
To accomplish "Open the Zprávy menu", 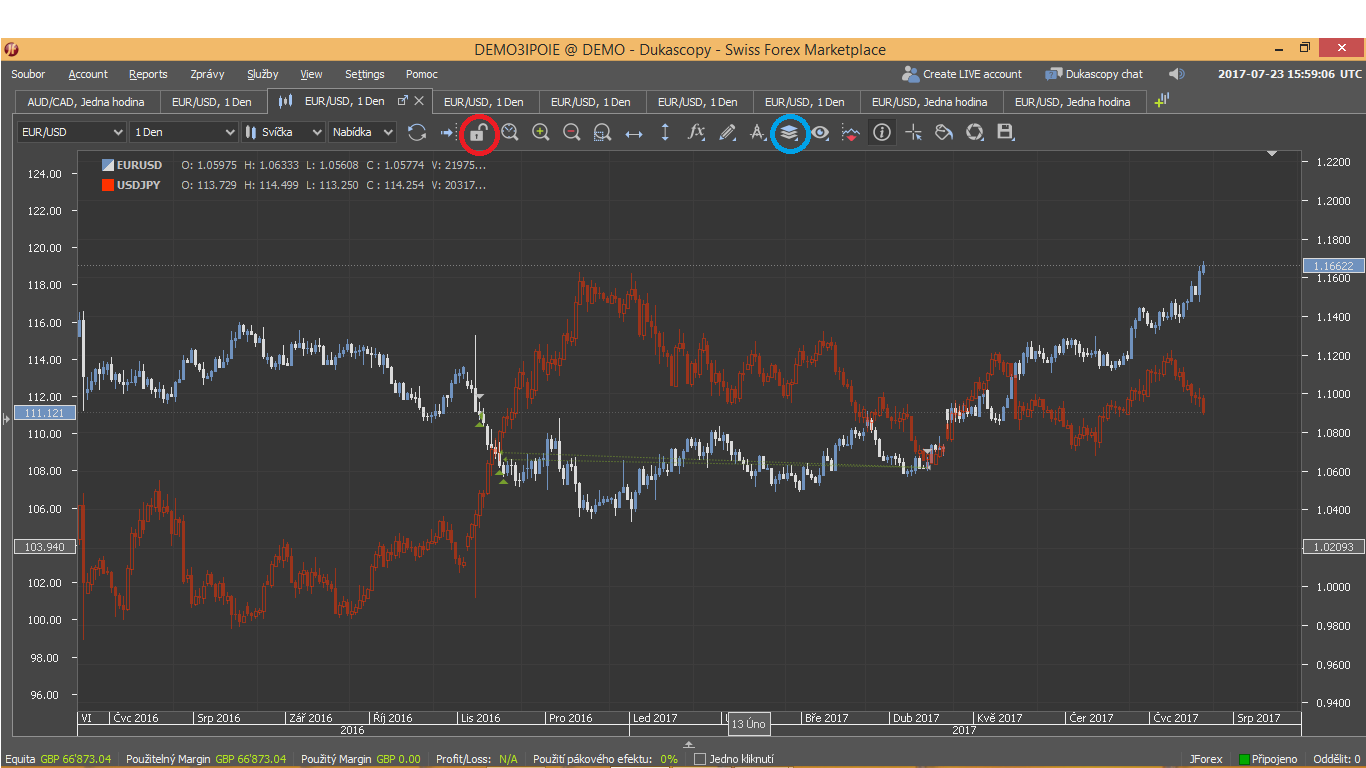I will (x=207, y=74).
